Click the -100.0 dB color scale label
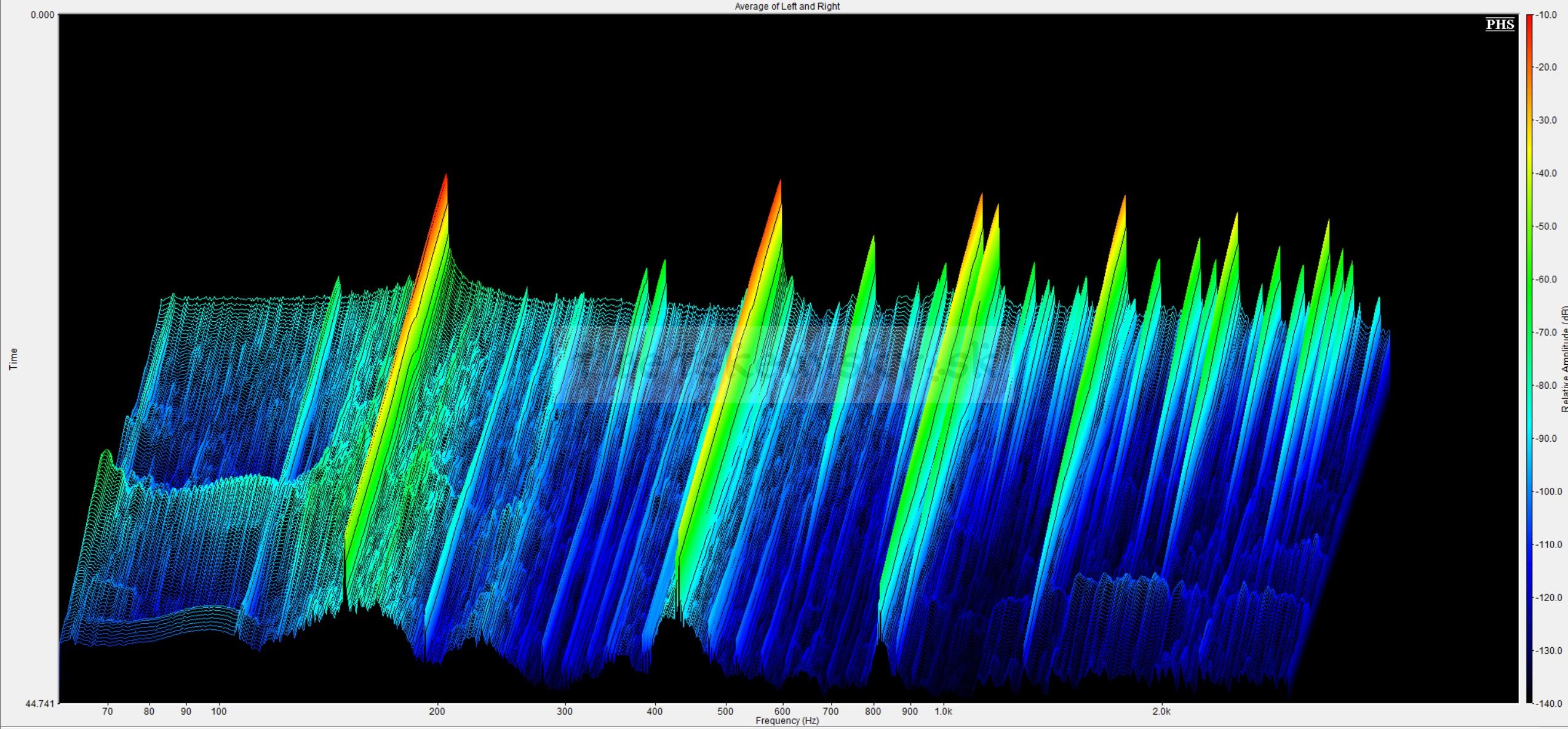1568x729 pixels. (x=1549, y=492)
